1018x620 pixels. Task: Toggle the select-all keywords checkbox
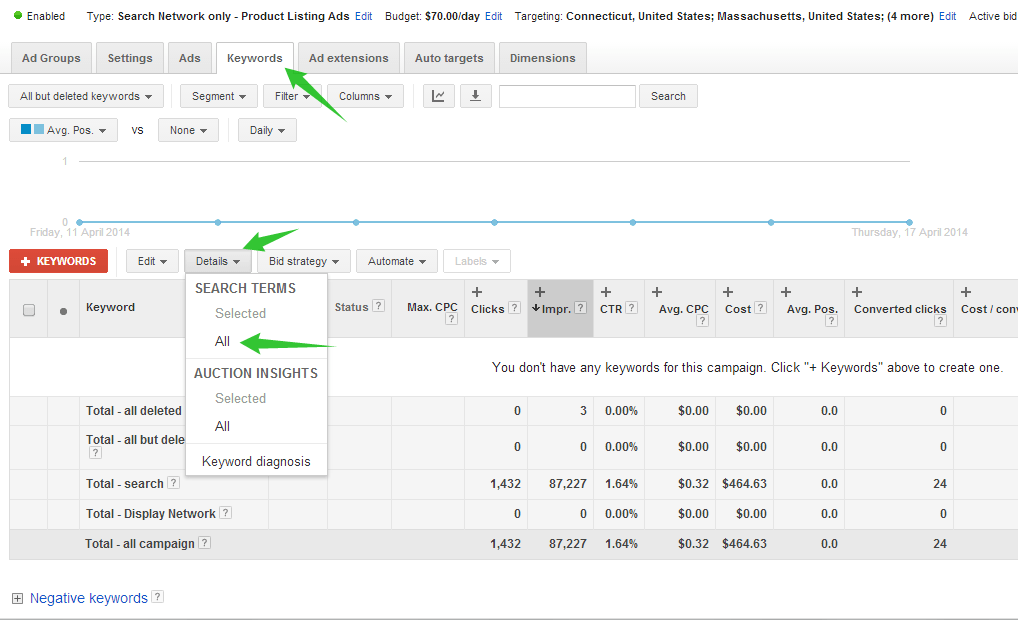(x=29, y=310)
